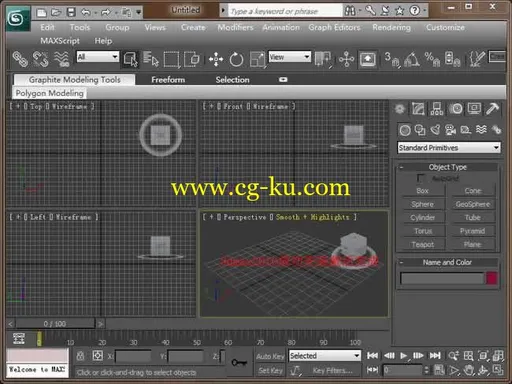Open the Motion command panel tab

tap(456, 109)
